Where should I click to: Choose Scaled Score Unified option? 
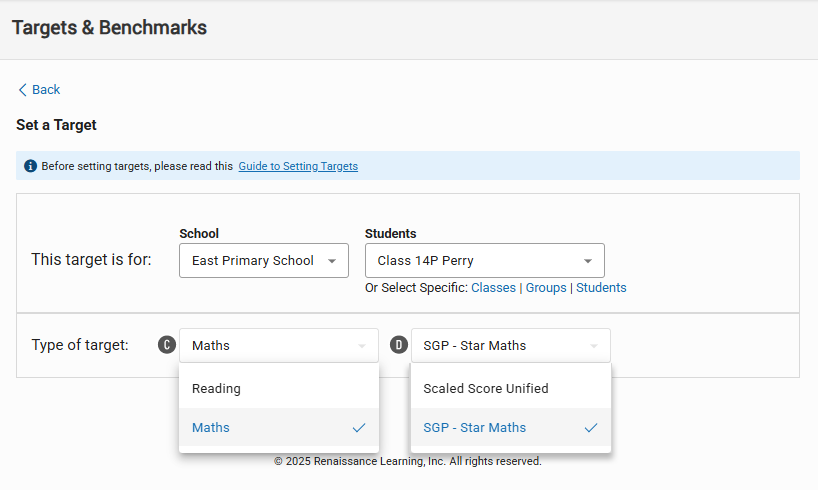511,389
